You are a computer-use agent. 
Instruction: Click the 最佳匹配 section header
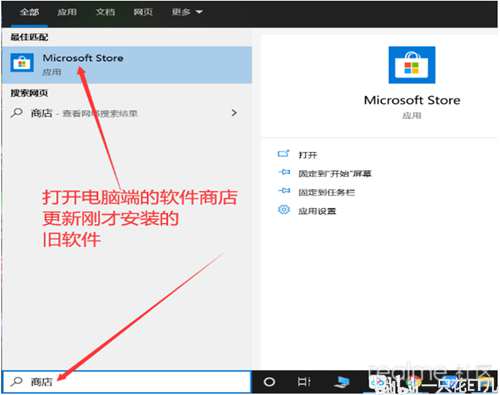[x=29, y=37]
